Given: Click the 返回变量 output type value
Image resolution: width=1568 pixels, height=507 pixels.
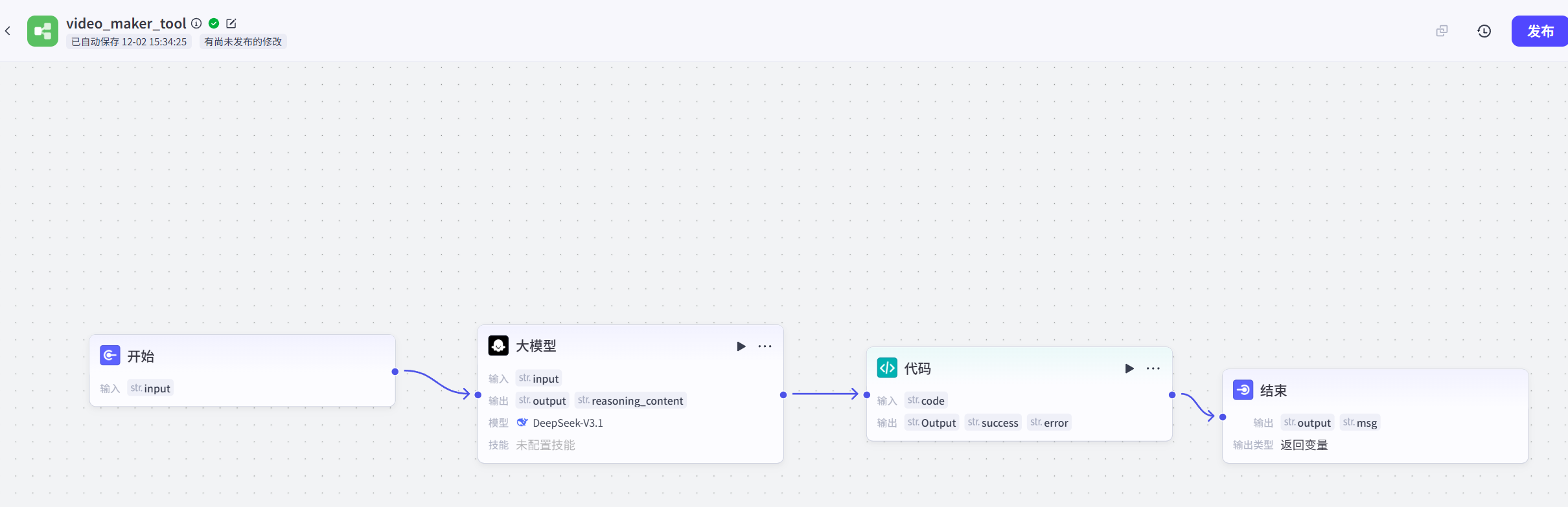Looking at the screenshot, I should pos(1304,445).
